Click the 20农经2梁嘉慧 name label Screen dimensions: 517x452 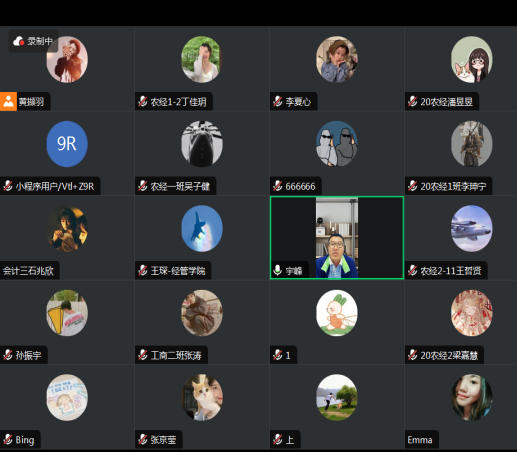click(x=449, y=355)
